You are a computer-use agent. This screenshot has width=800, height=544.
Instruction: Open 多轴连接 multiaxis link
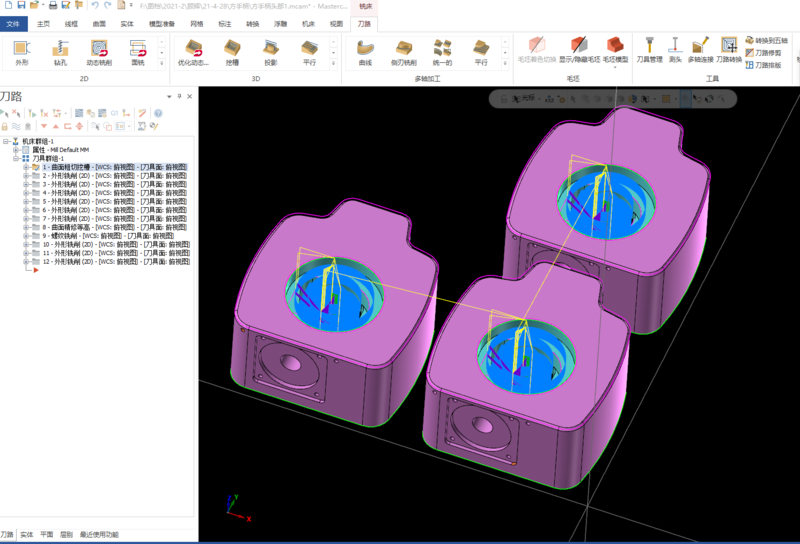pyautogui.click(x=700, y=50)
